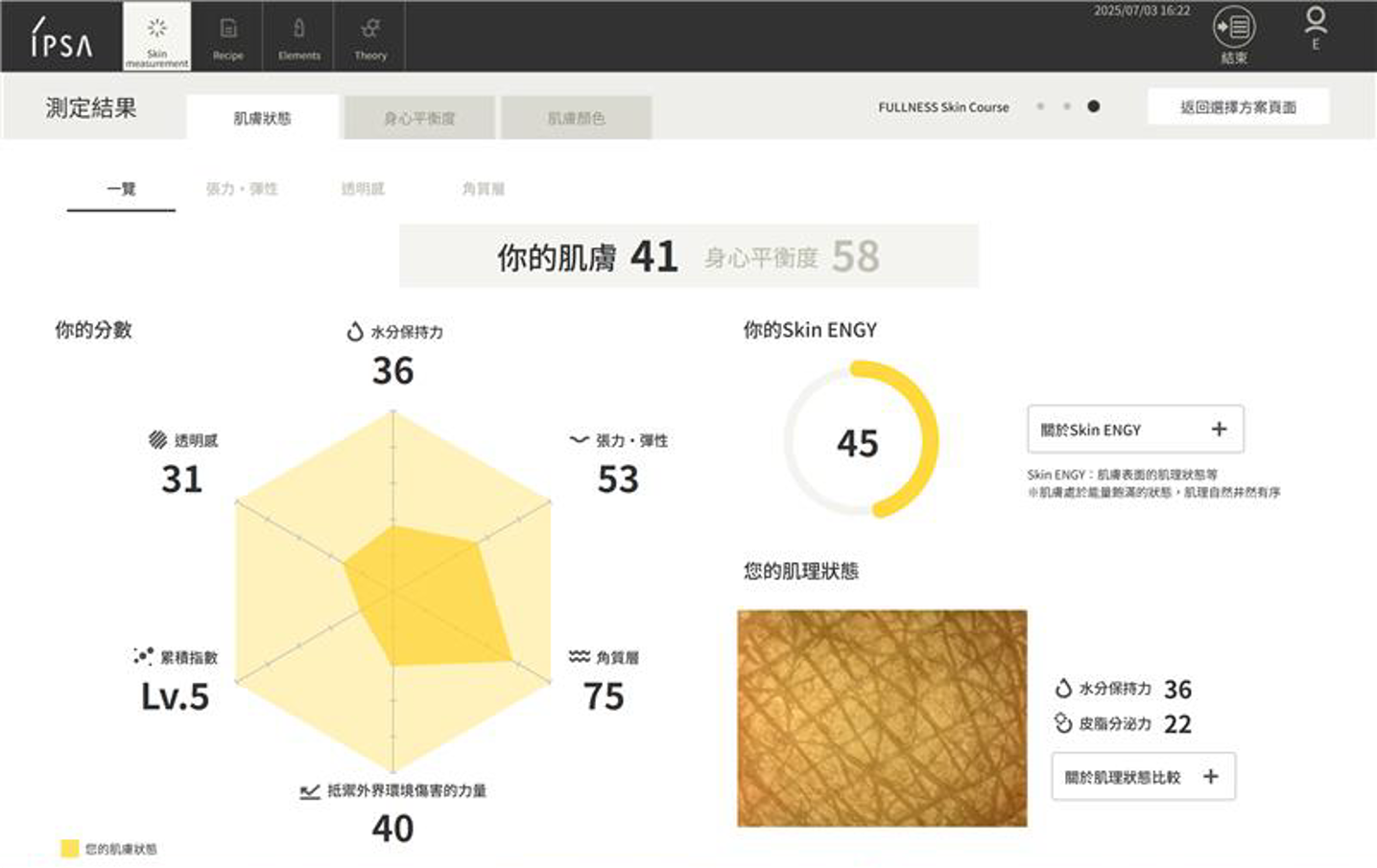This screenshot has height=868, width=1377.
Task: Click the yellow 您的肌膚狀態 legend swatch
Action: point(69,849)
